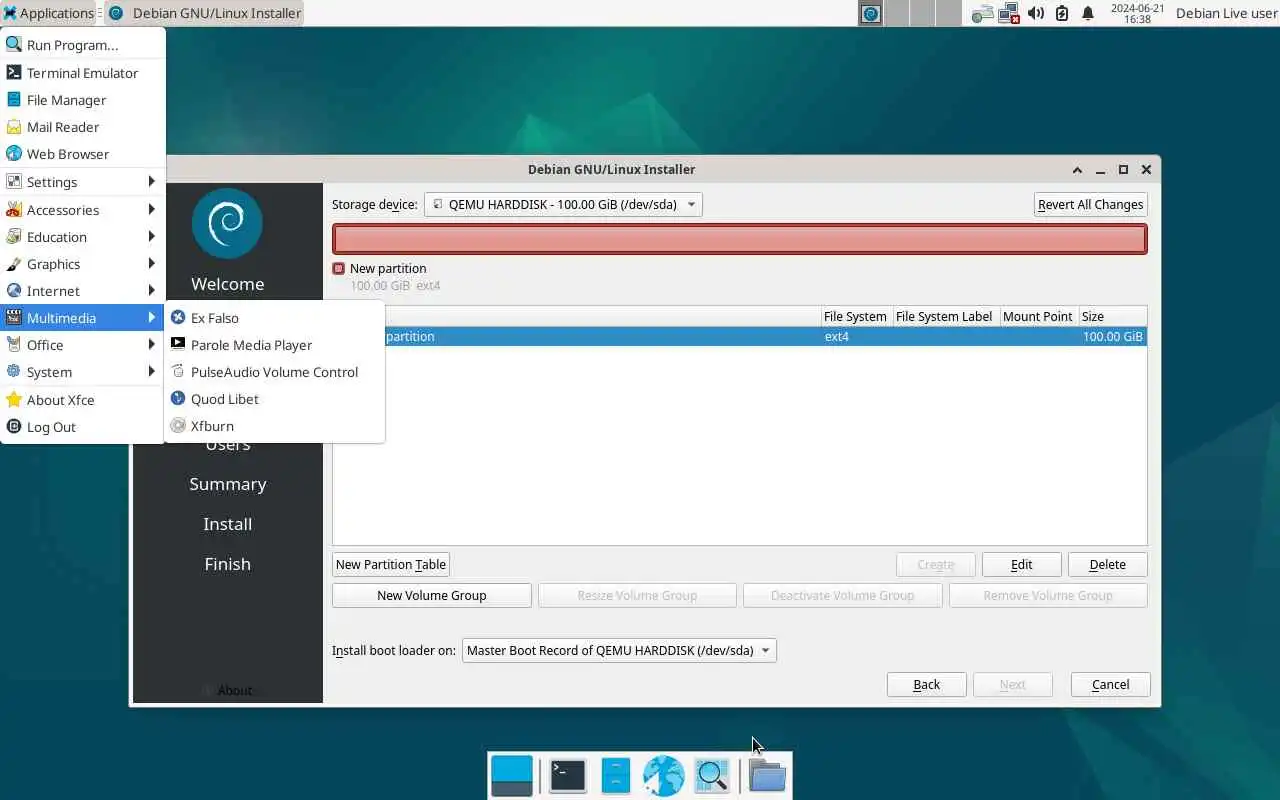The image size is (1280, 800).
Task: Expand the Office submenu
Action: [x=83, y=345]
